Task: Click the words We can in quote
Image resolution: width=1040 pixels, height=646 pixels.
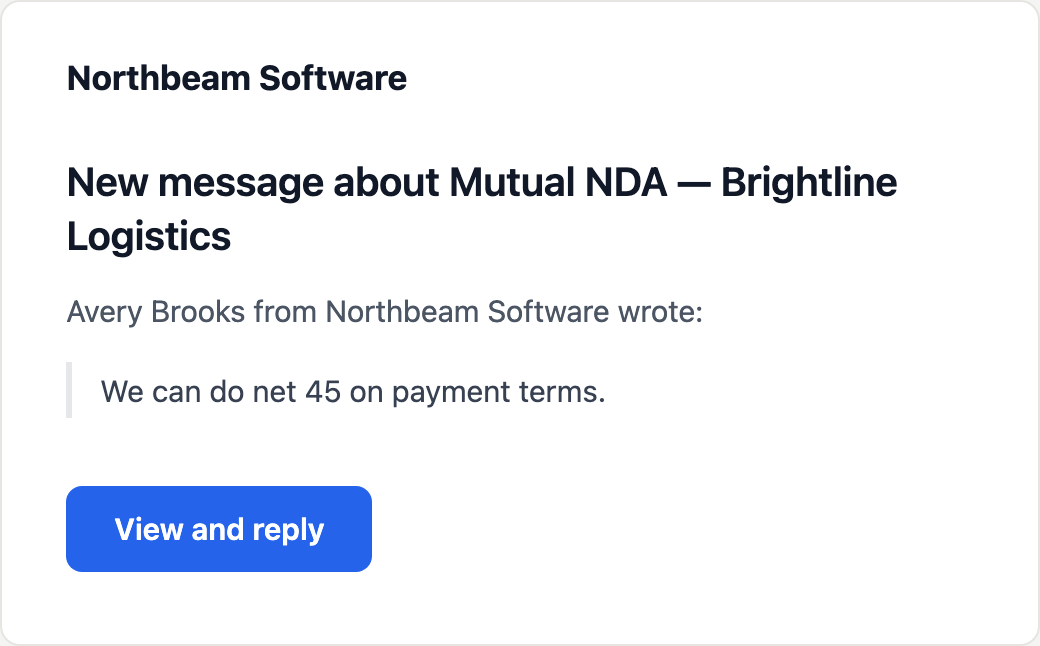Action: click(151, 391)
